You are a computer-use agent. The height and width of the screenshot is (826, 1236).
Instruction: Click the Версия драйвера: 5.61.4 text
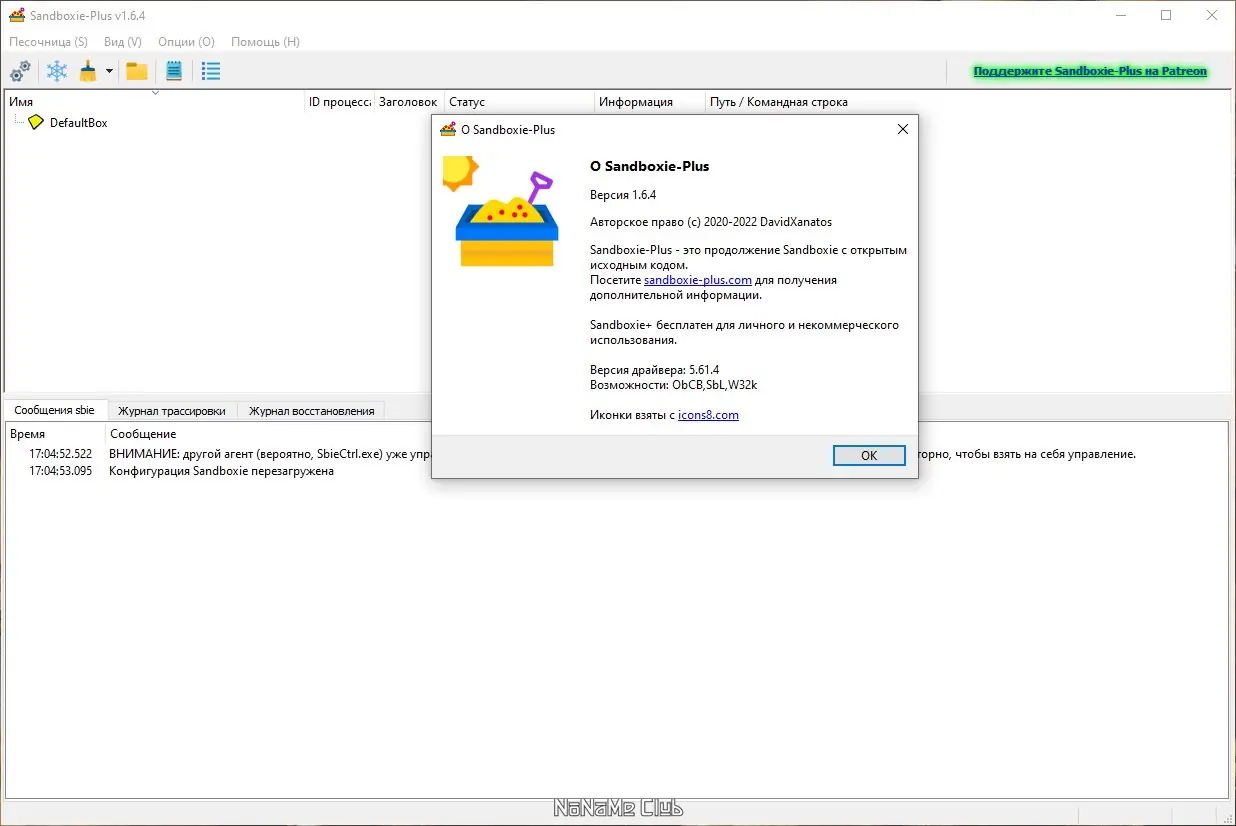coord(654,370)
